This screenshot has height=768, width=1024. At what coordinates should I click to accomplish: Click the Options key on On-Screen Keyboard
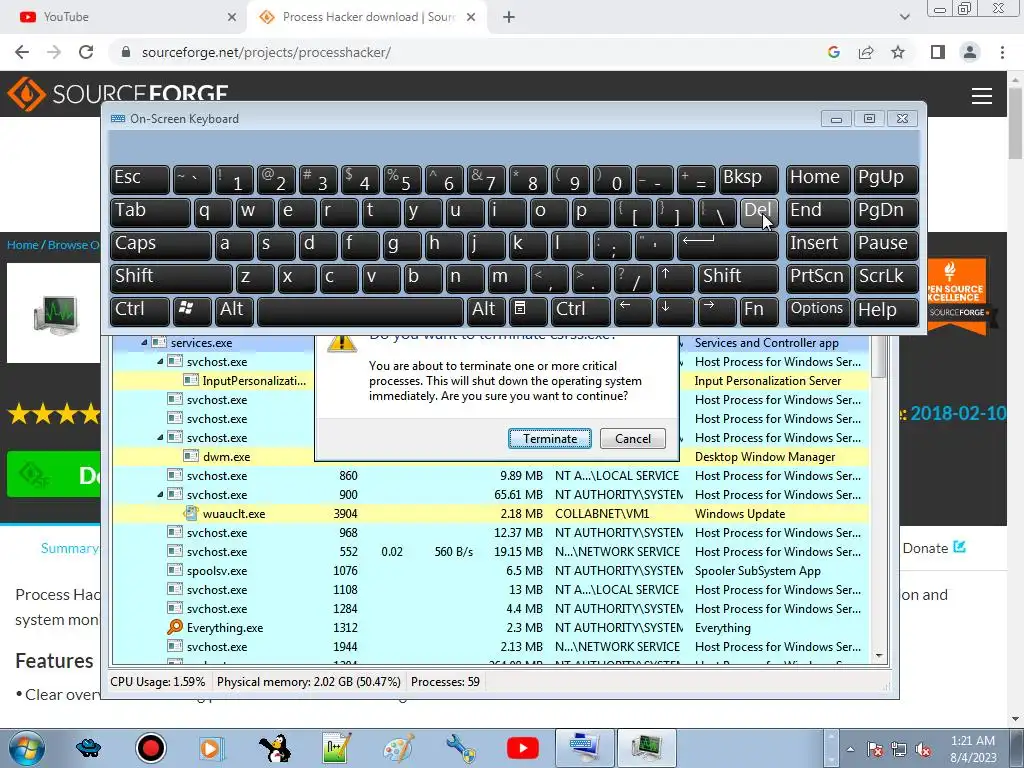[818, 310]
